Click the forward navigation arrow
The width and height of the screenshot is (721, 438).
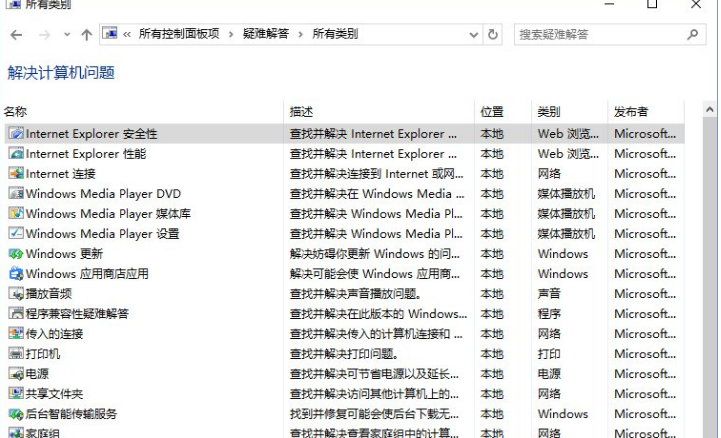pyautogui.click(x=44, y=34)
